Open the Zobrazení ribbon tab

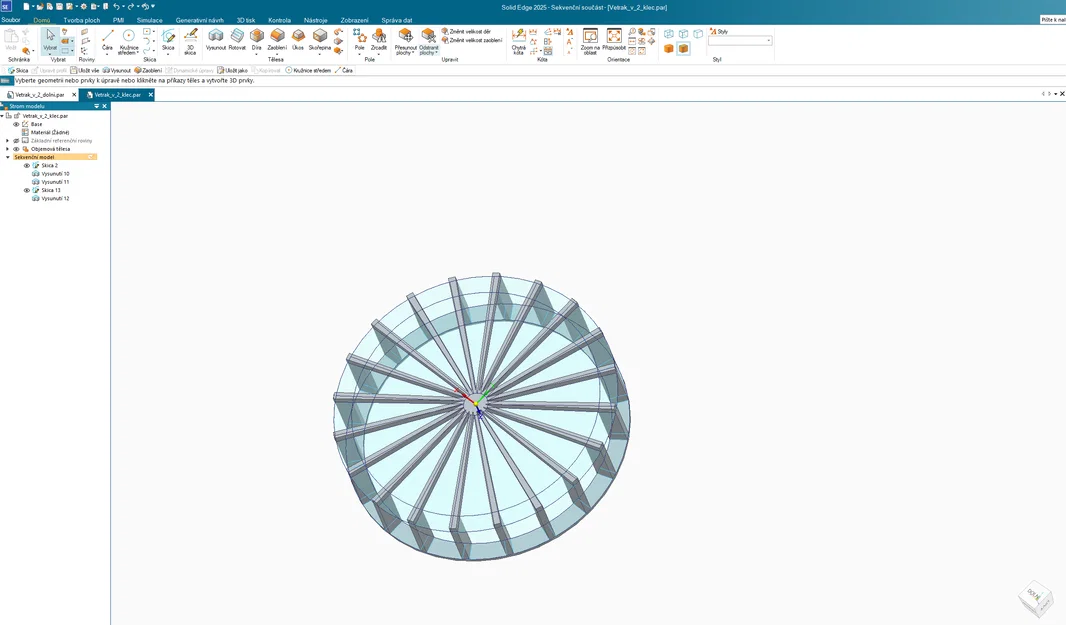click(x=354, y=20)
